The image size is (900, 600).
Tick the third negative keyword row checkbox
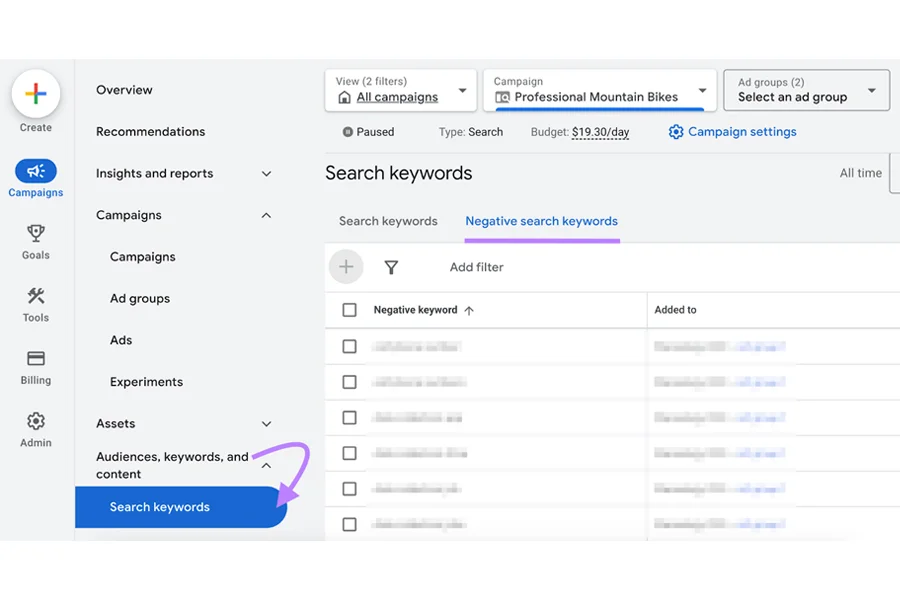(x=349, y=417)
